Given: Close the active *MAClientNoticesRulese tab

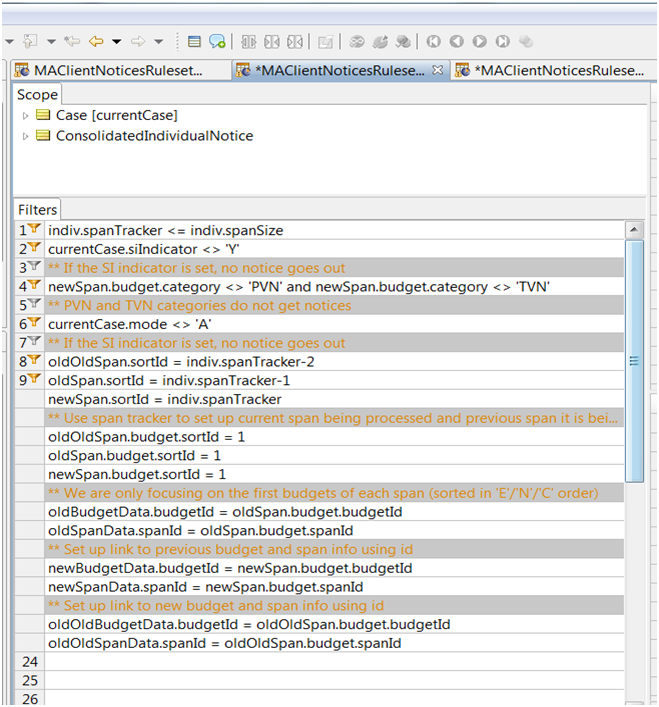Looking at the screenshot, I should pyautogui.click(x=437, y=70).
